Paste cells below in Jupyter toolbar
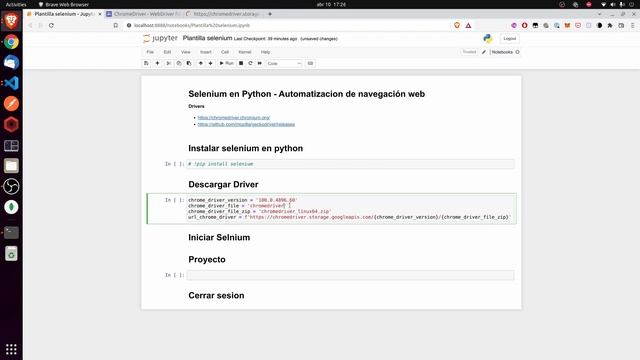The width and height of the screenshot is (640, 360). pyautogui.click(x=189, y=63)
